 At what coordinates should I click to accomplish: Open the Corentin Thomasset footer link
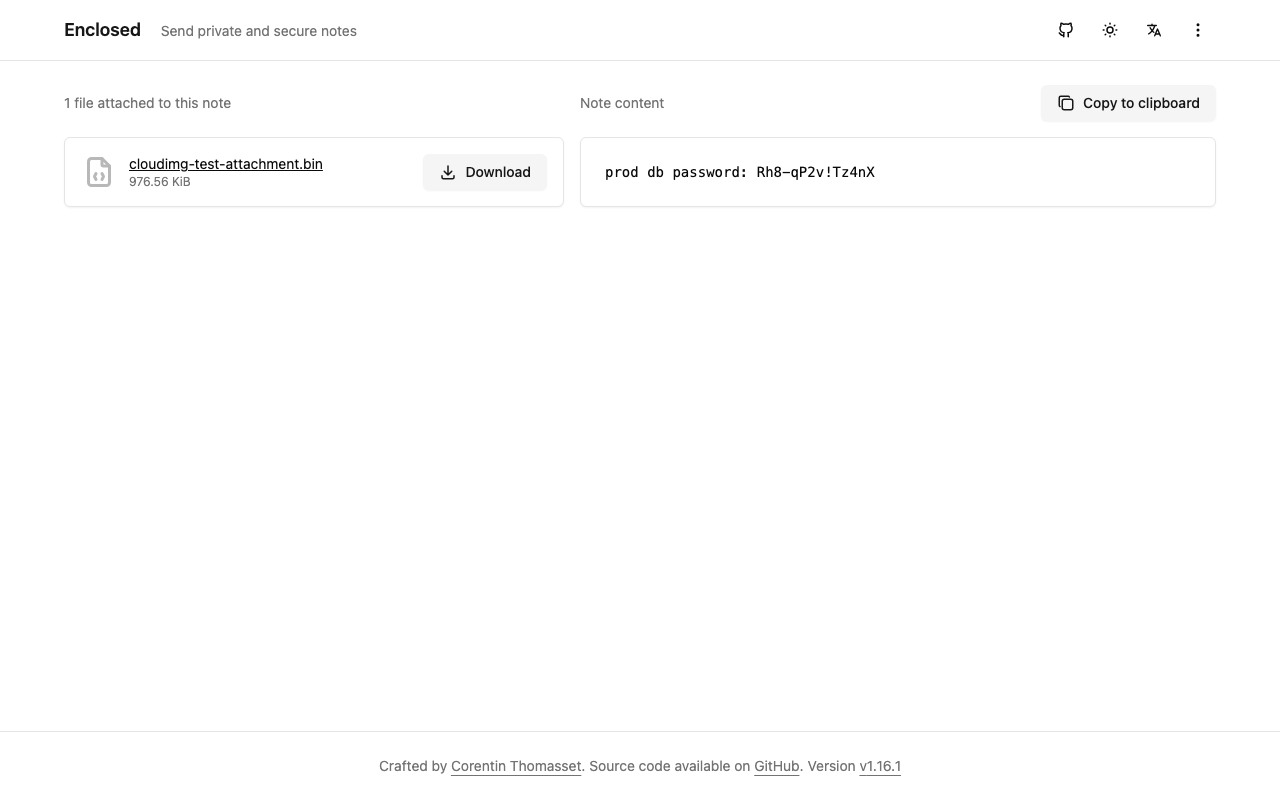tap(516, 766)
